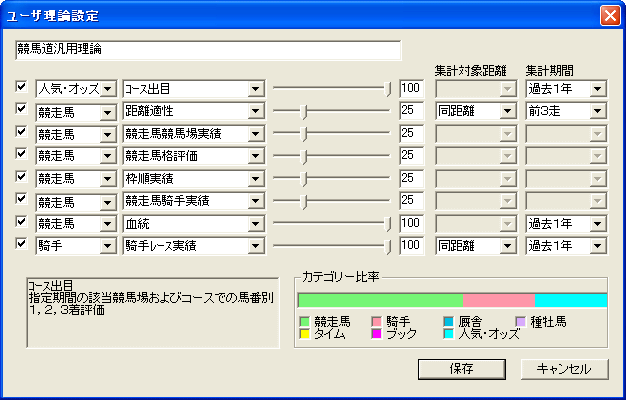Click the magenta ブック legend swatch
626x400 pixels.
tap(376, 334)
